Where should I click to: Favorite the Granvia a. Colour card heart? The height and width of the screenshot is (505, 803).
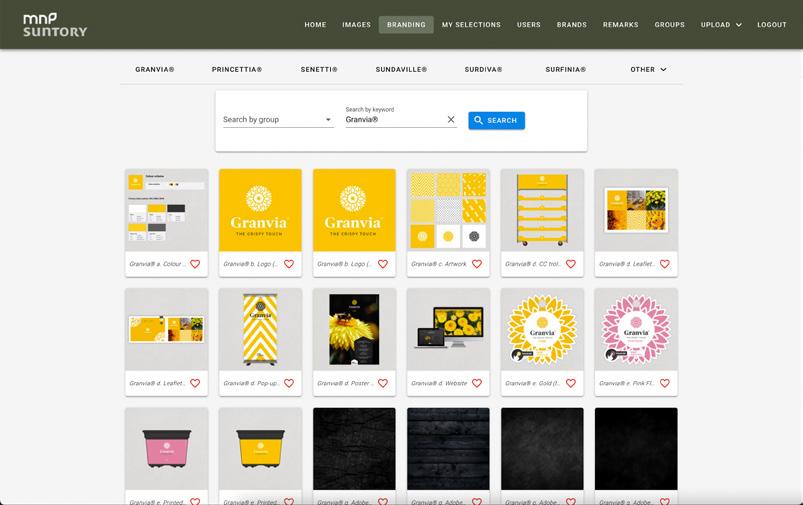click(x=195, y=264)
